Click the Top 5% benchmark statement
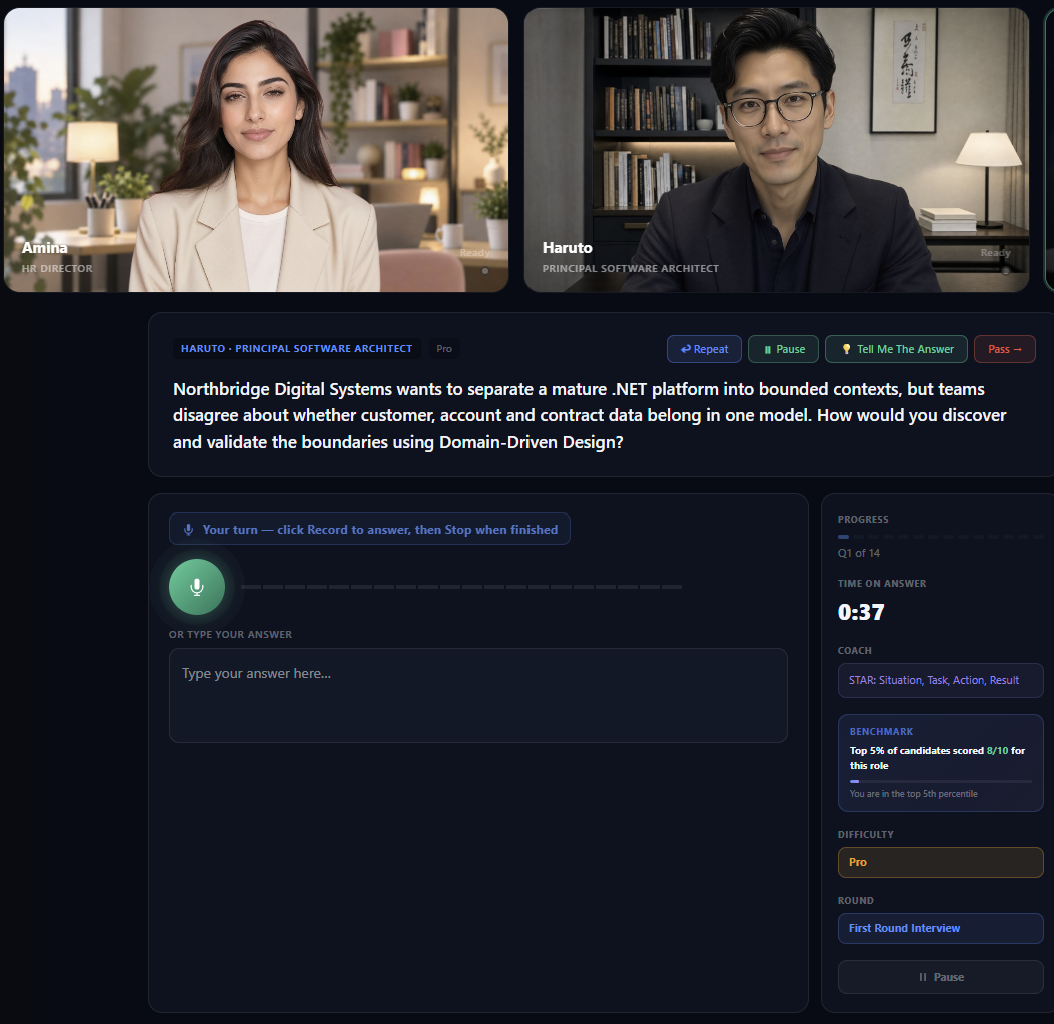 click(937, 758)
